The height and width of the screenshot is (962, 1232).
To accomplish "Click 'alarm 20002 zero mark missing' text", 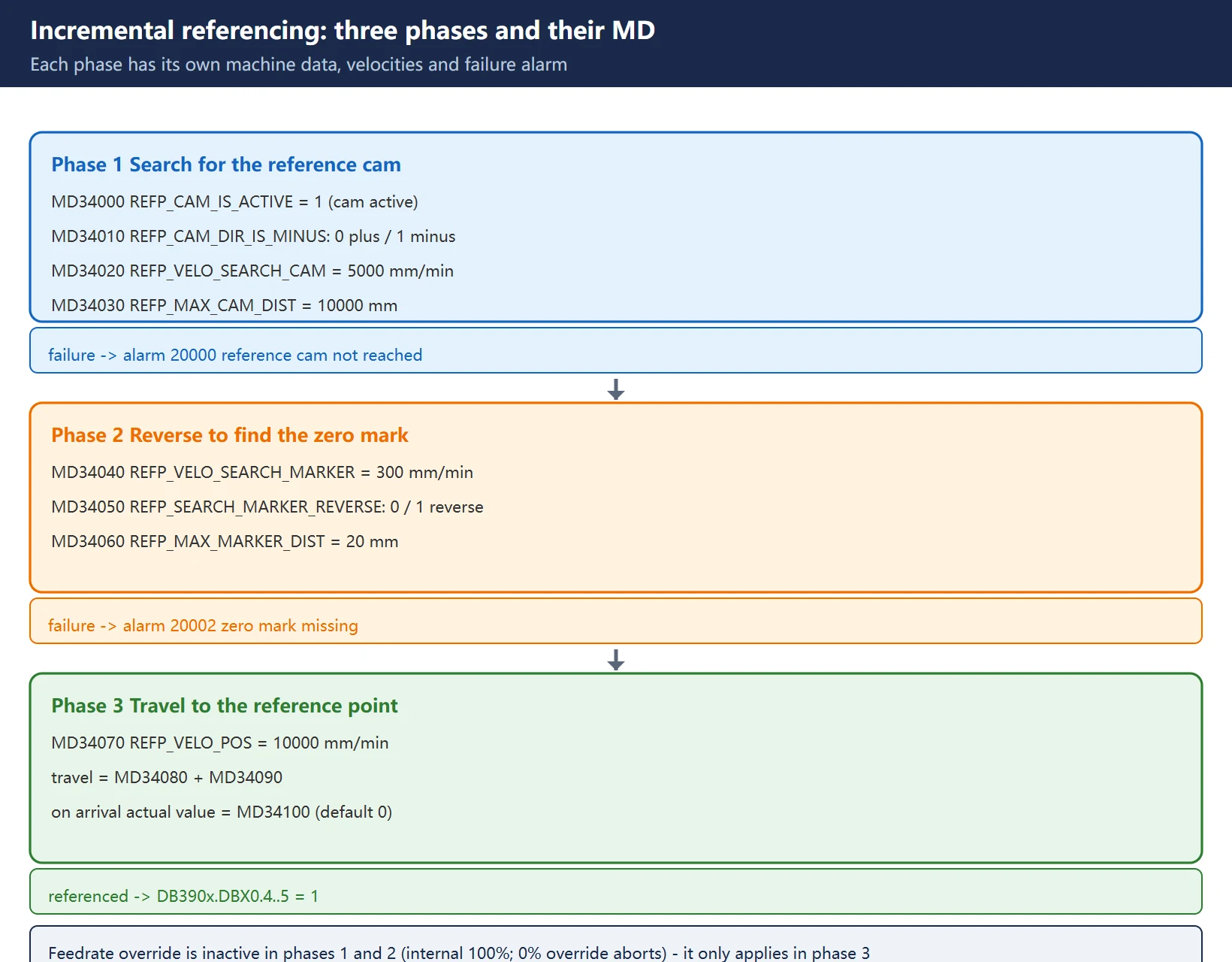I will [240, 625].
